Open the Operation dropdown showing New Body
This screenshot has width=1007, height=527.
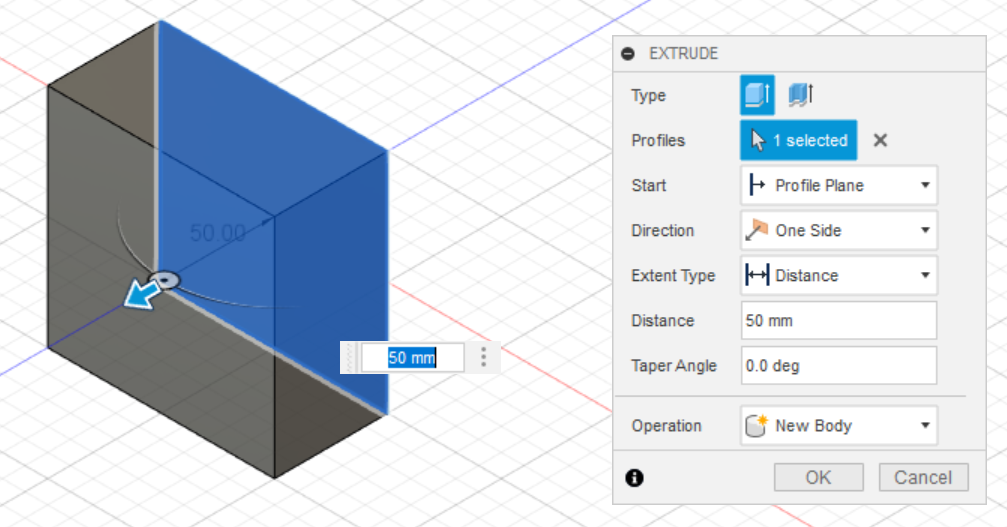coord(839,426)
